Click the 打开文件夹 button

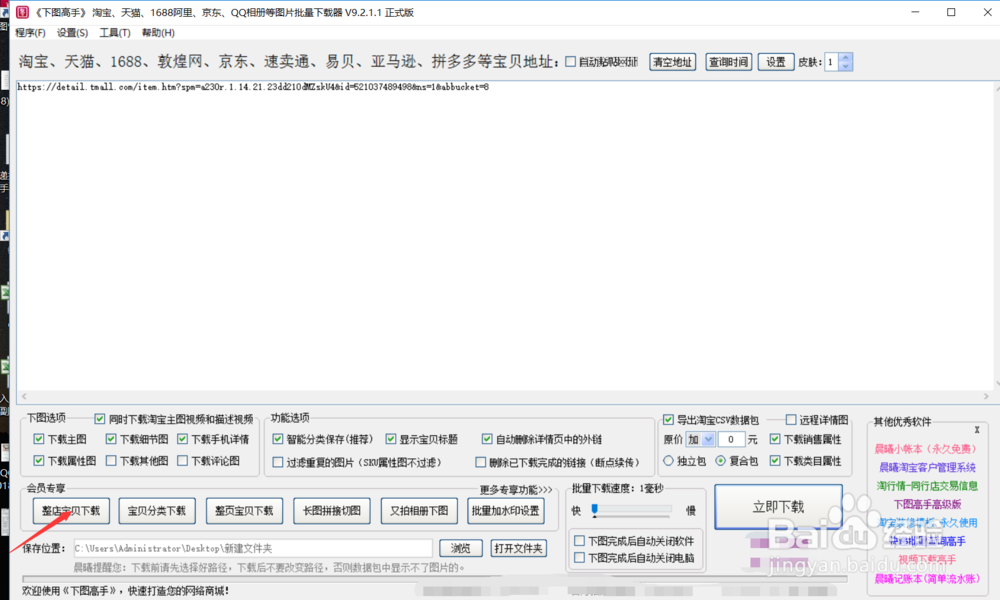(518, 548)
